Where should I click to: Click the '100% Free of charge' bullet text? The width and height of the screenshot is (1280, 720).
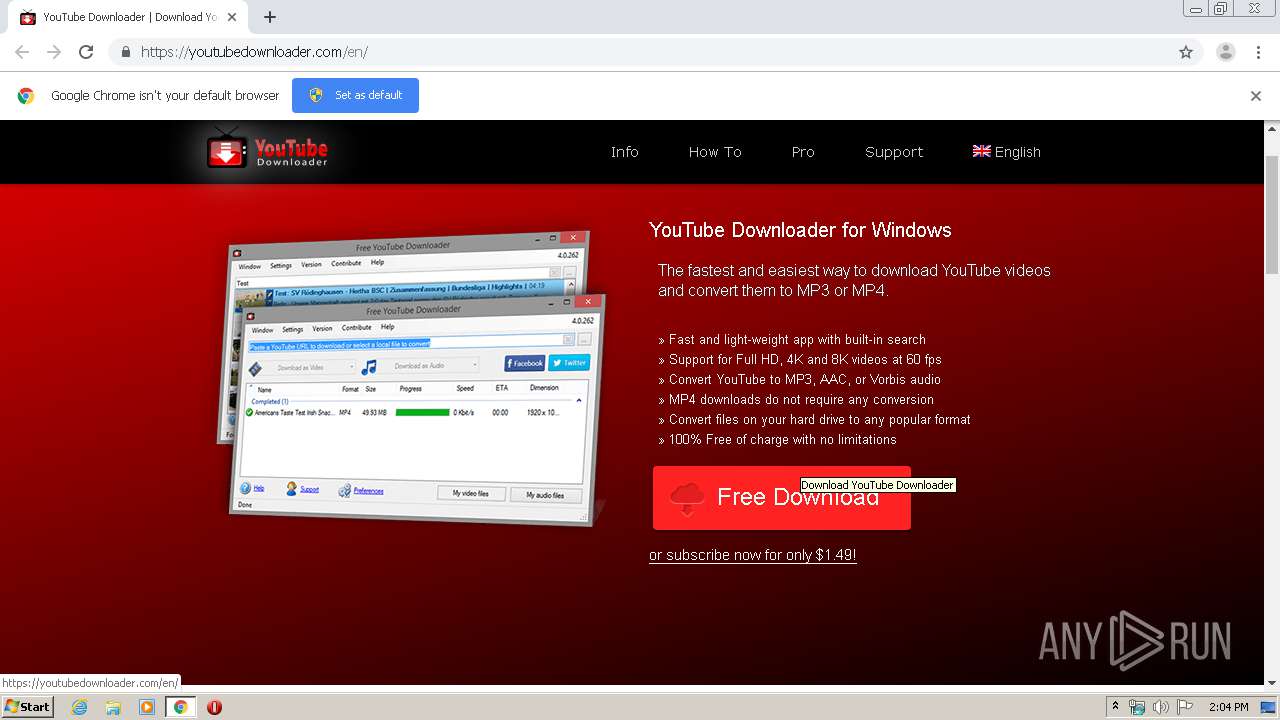pos(782,439)
